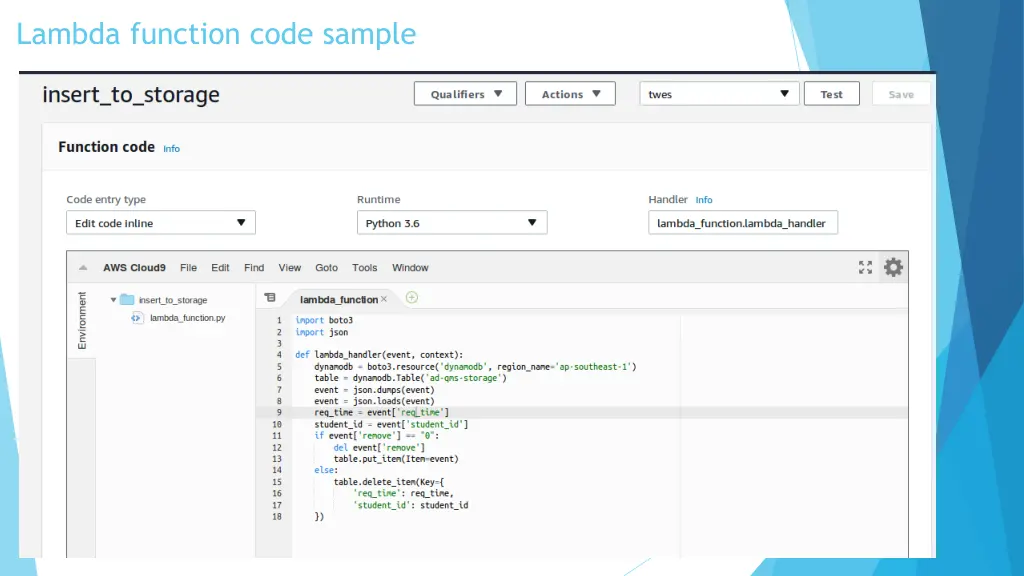Click the insert_to_storage function title

(x=131, y=95)
